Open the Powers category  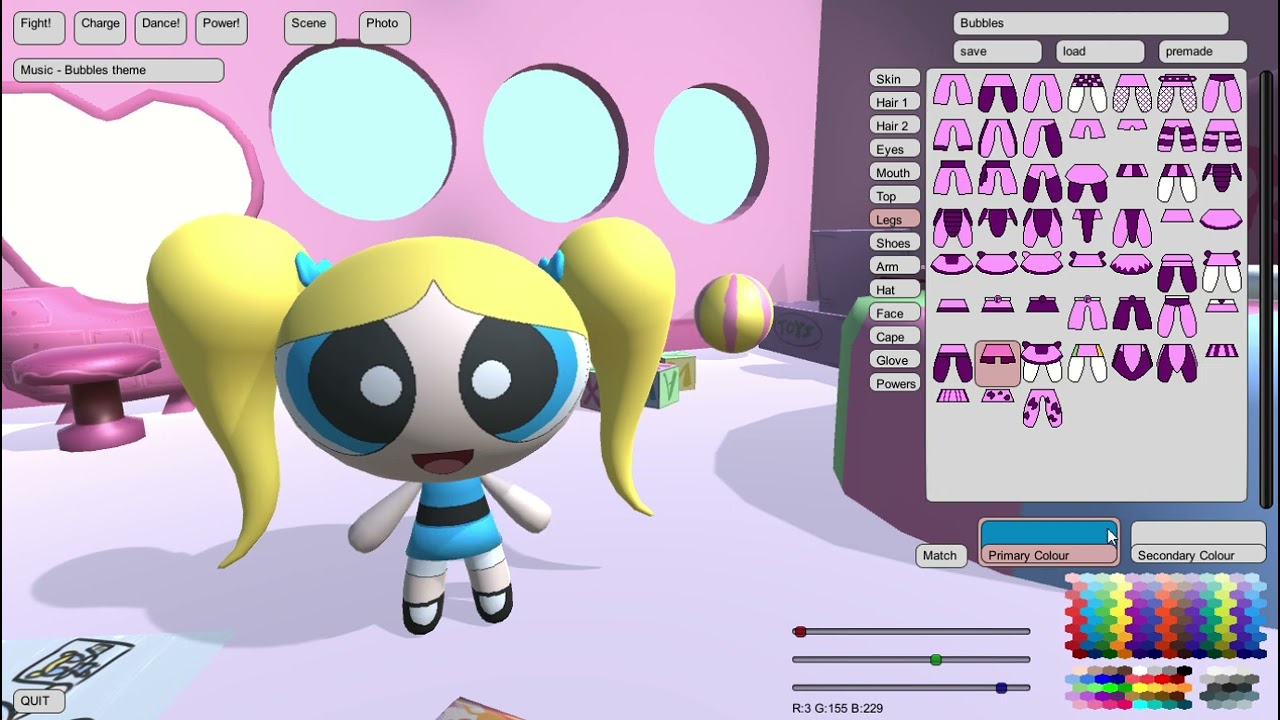tap(895, 384)
